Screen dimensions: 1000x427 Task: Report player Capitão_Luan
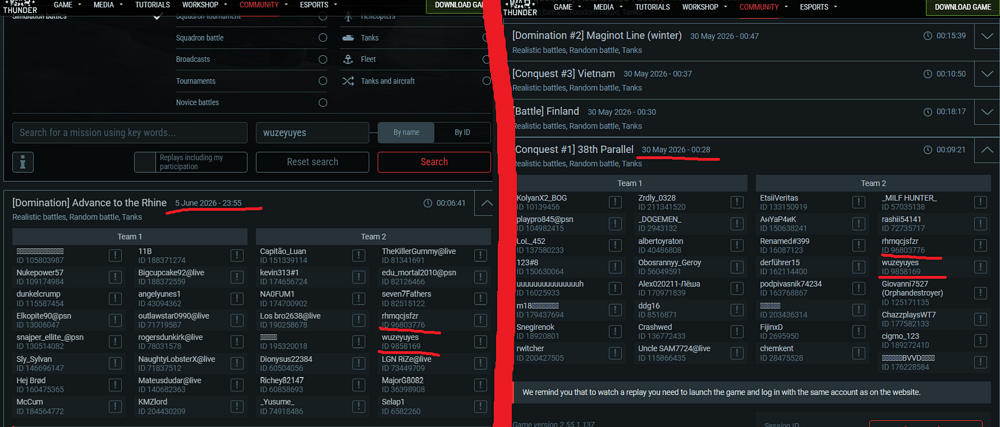pos(358,256)
